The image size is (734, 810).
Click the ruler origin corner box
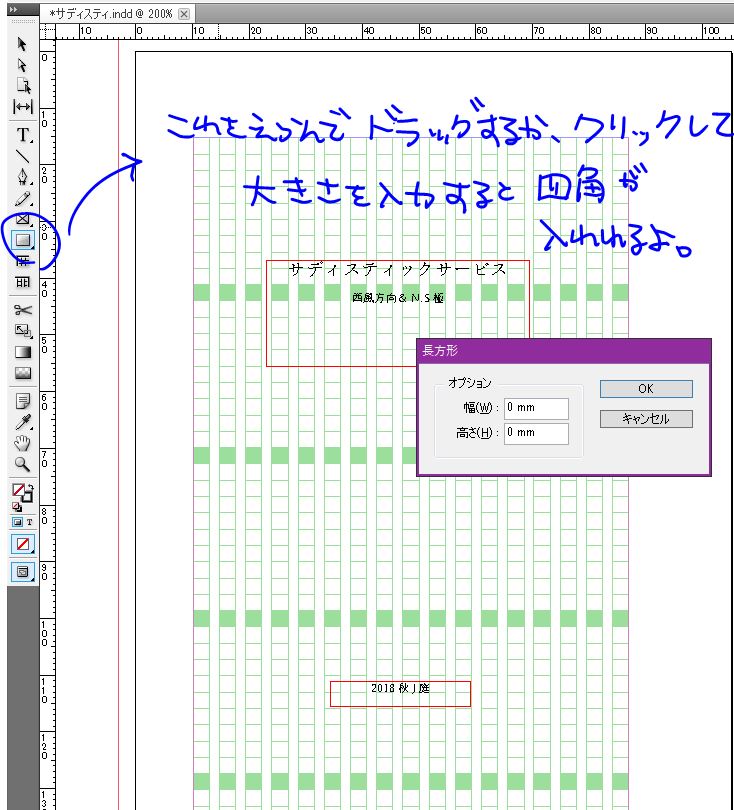tap(48, 32)
